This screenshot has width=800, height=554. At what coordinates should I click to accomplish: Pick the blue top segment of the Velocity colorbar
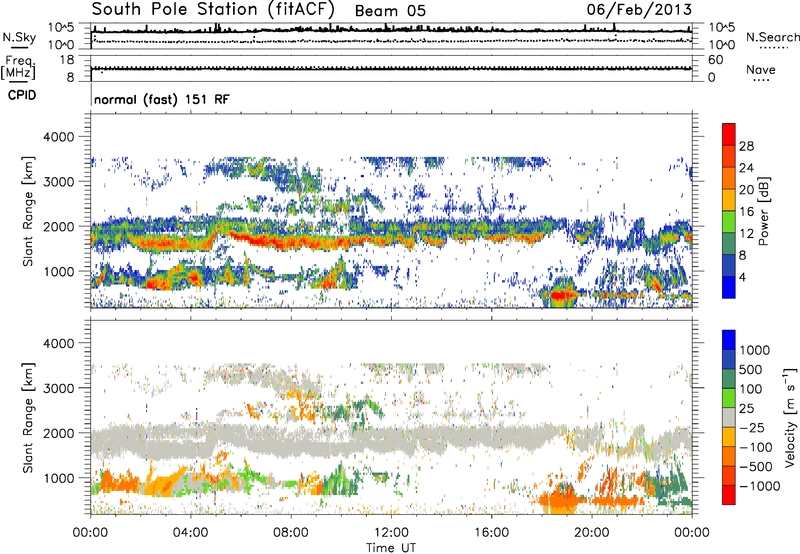pyautogui.click(x=729, y=340)
